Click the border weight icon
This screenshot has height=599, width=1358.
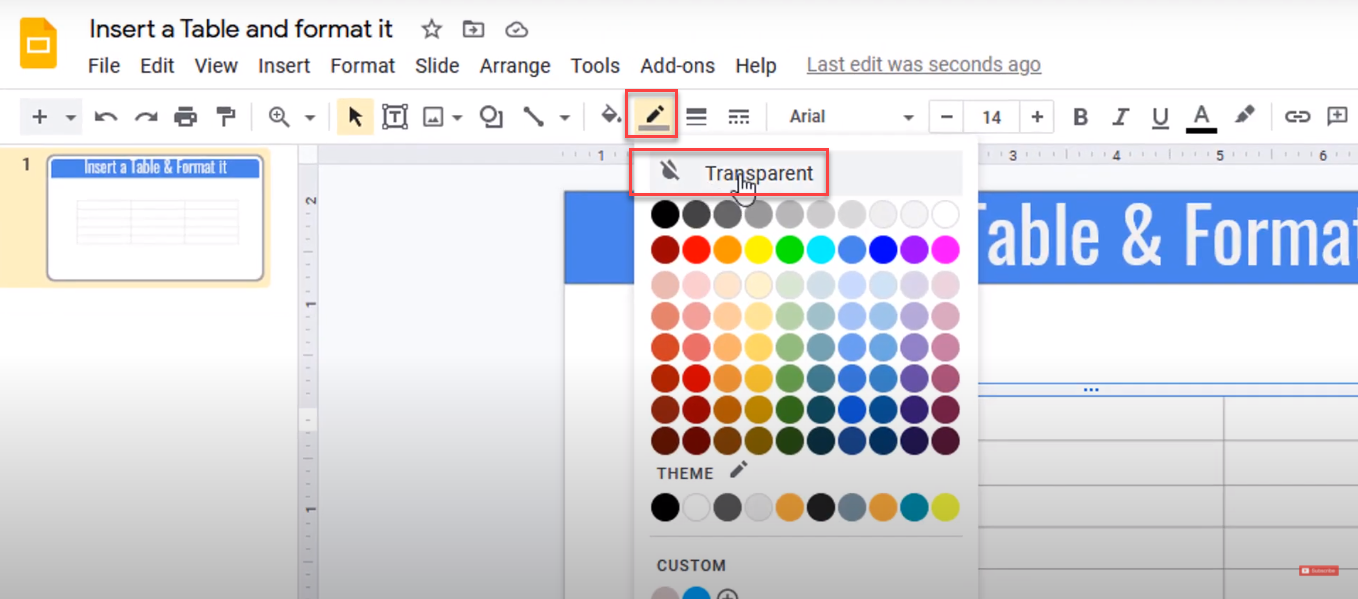coord(696,116)
